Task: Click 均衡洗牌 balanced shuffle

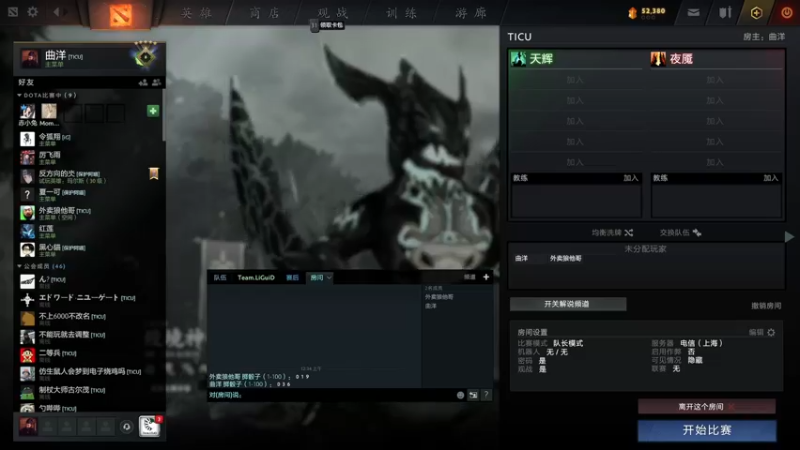Action: 606,233
